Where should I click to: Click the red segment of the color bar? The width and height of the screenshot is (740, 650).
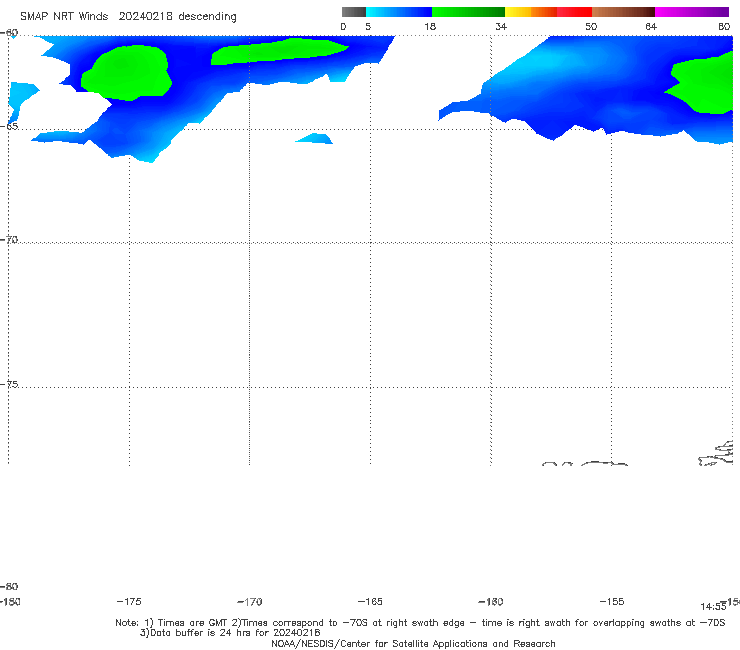pos(574,12)
